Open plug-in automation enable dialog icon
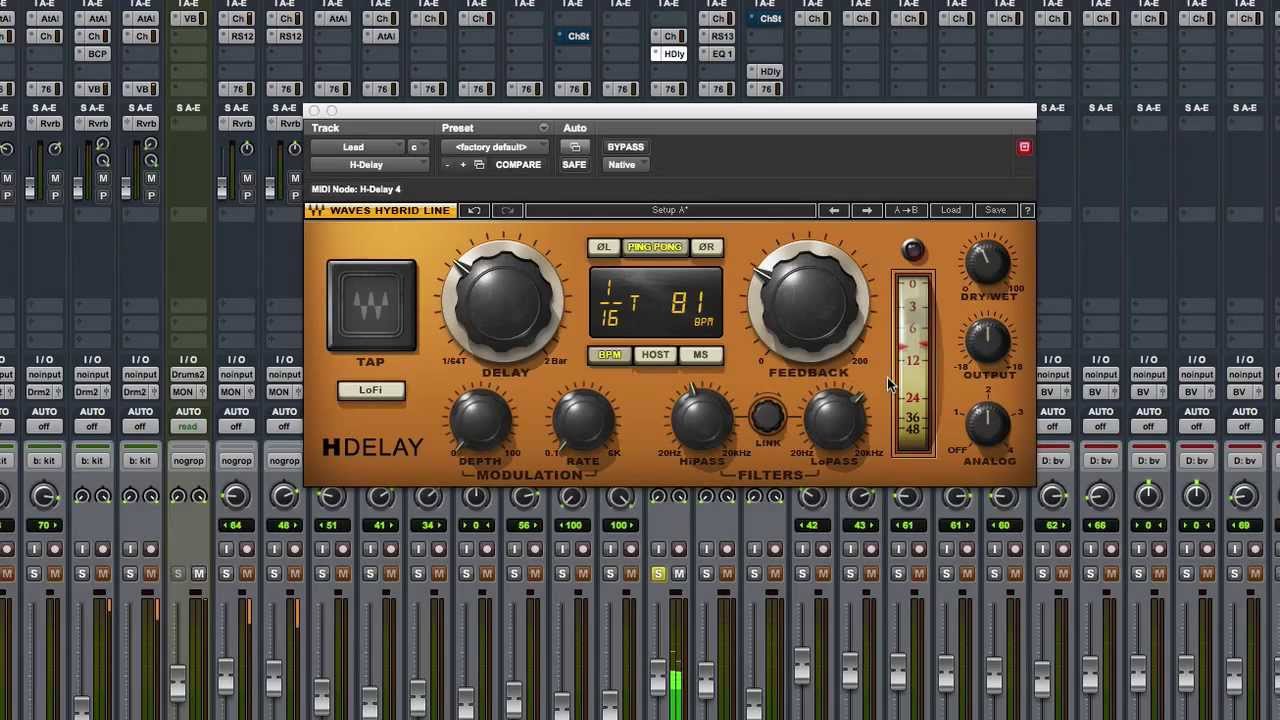The height and width of the screenshot is (720, 1280). (575, 147)
